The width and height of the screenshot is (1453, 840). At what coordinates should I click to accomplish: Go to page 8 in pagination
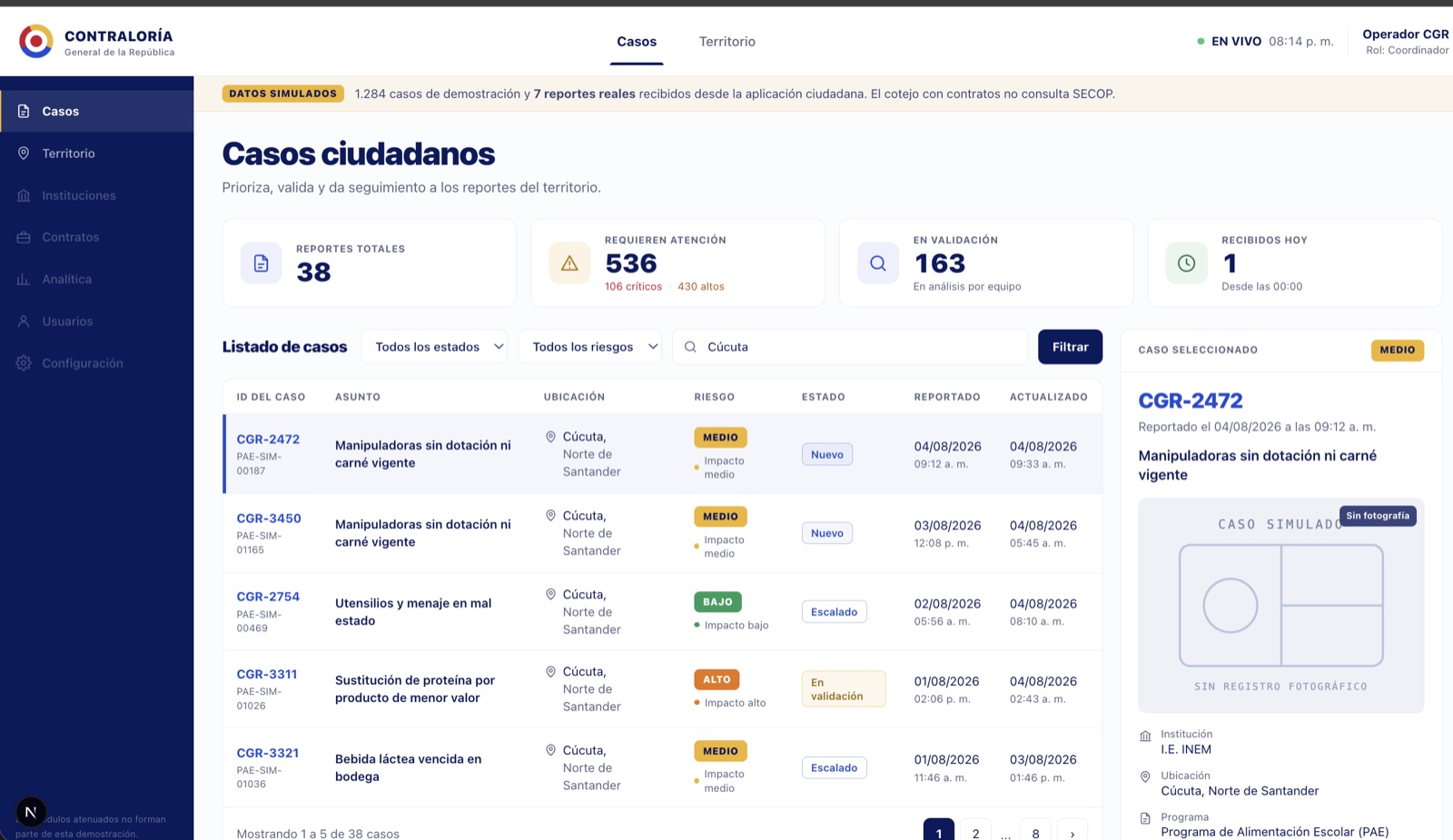coord(1035,831)
